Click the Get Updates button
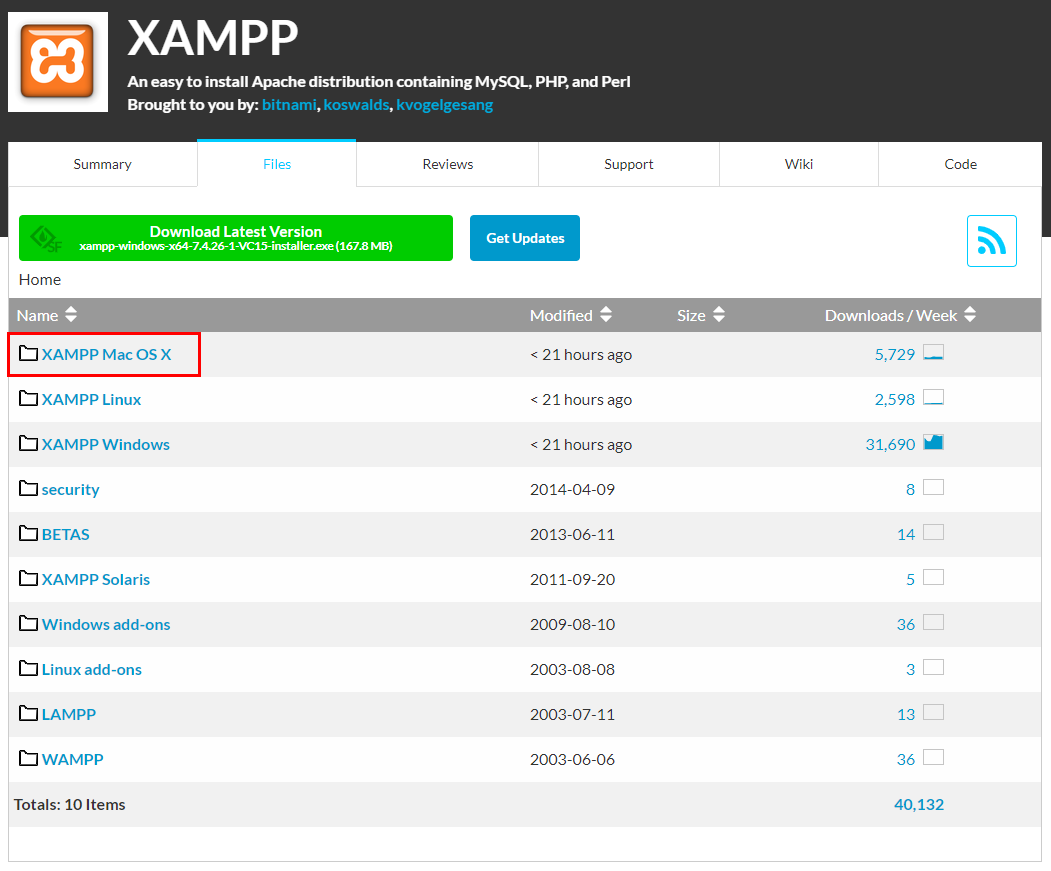1051x871 pixels. click(525, 238)
